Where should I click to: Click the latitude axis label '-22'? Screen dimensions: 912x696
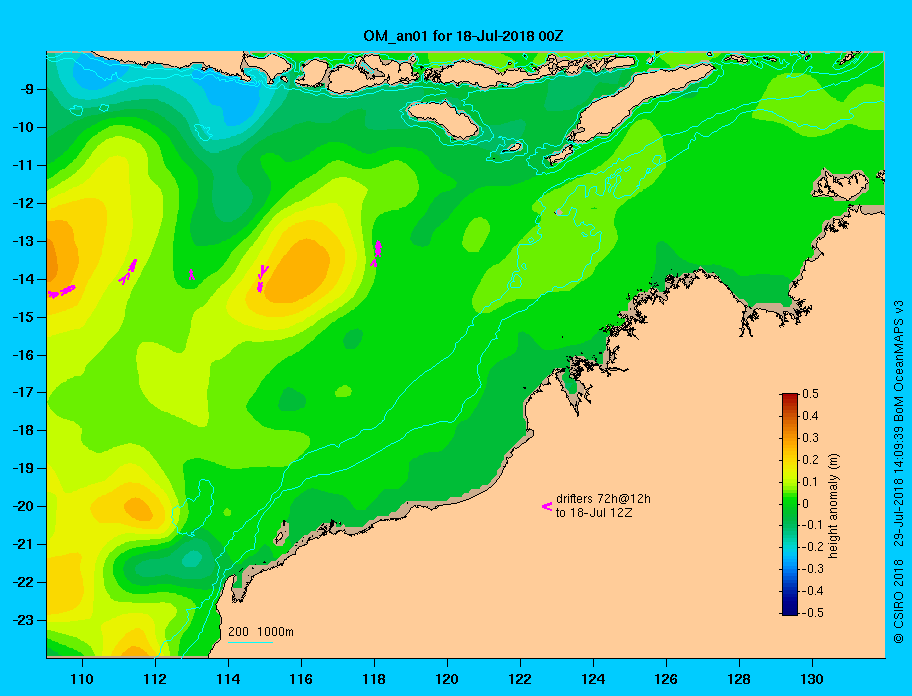pos(22,583)
